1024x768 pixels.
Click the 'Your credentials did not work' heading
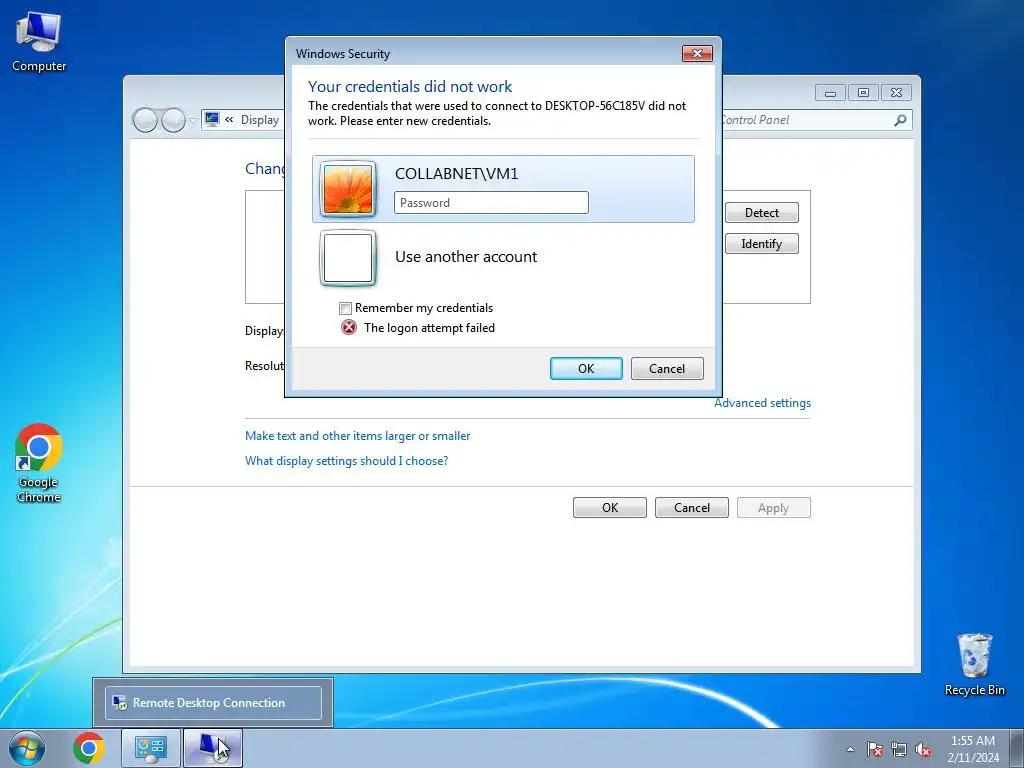click(x=410, y=86)
